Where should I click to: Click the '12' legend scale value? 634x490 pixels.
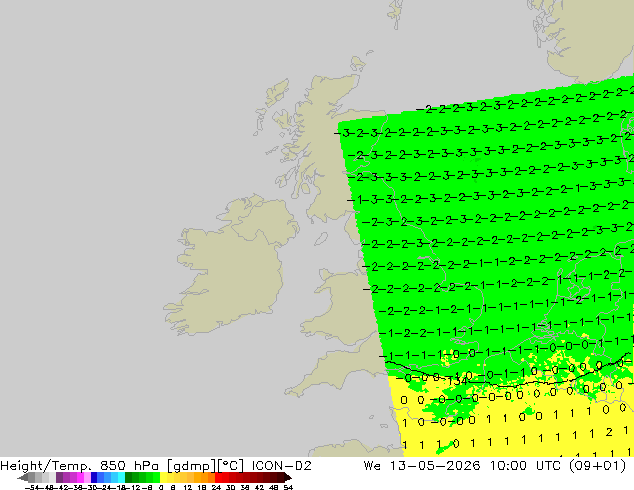pyautogui.click(x=188, y=488)
